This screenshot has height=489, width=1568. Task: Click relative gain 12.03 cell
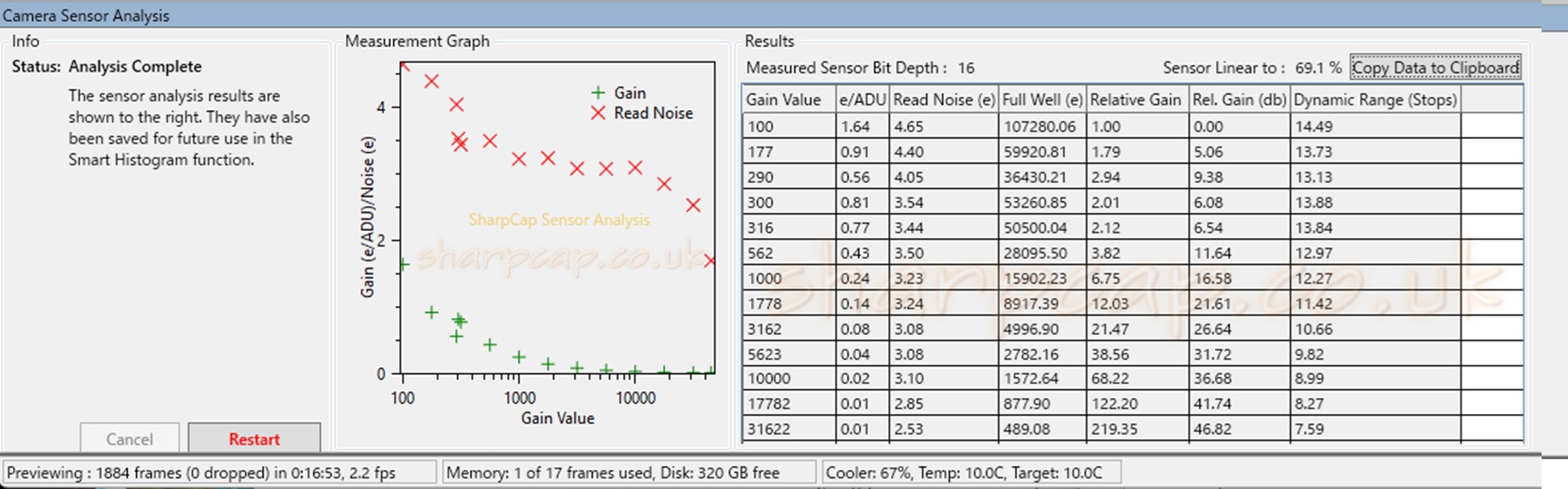coord(1137,303)
